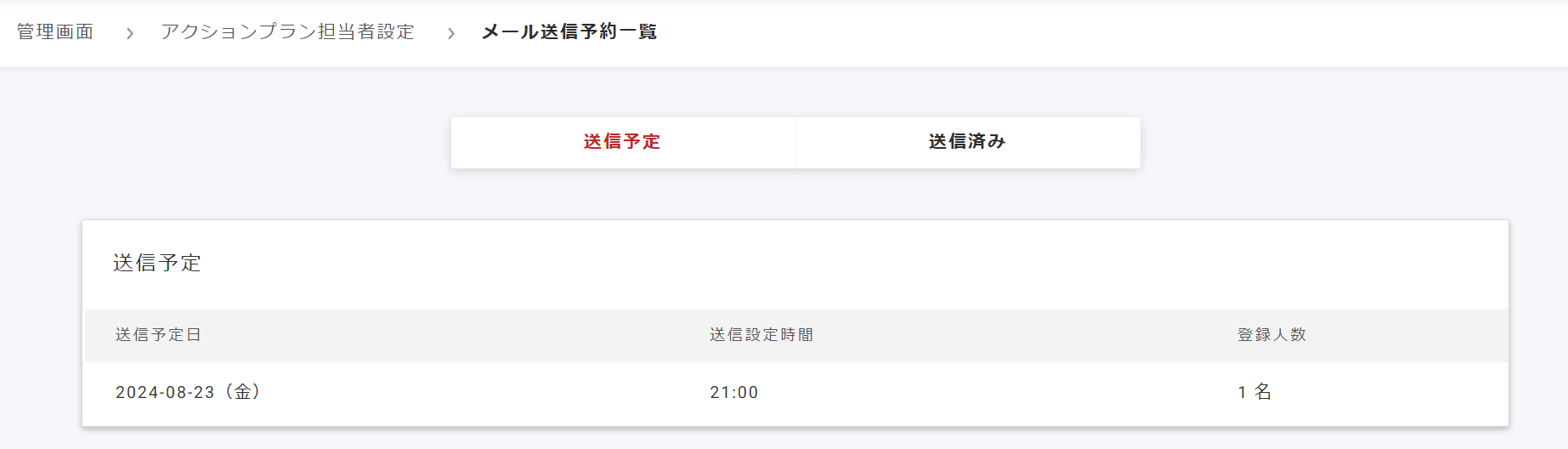Click the chevron before メール送信予約一覧
The width and height of the screenshot is (1568, 449).
coord(450,33)
